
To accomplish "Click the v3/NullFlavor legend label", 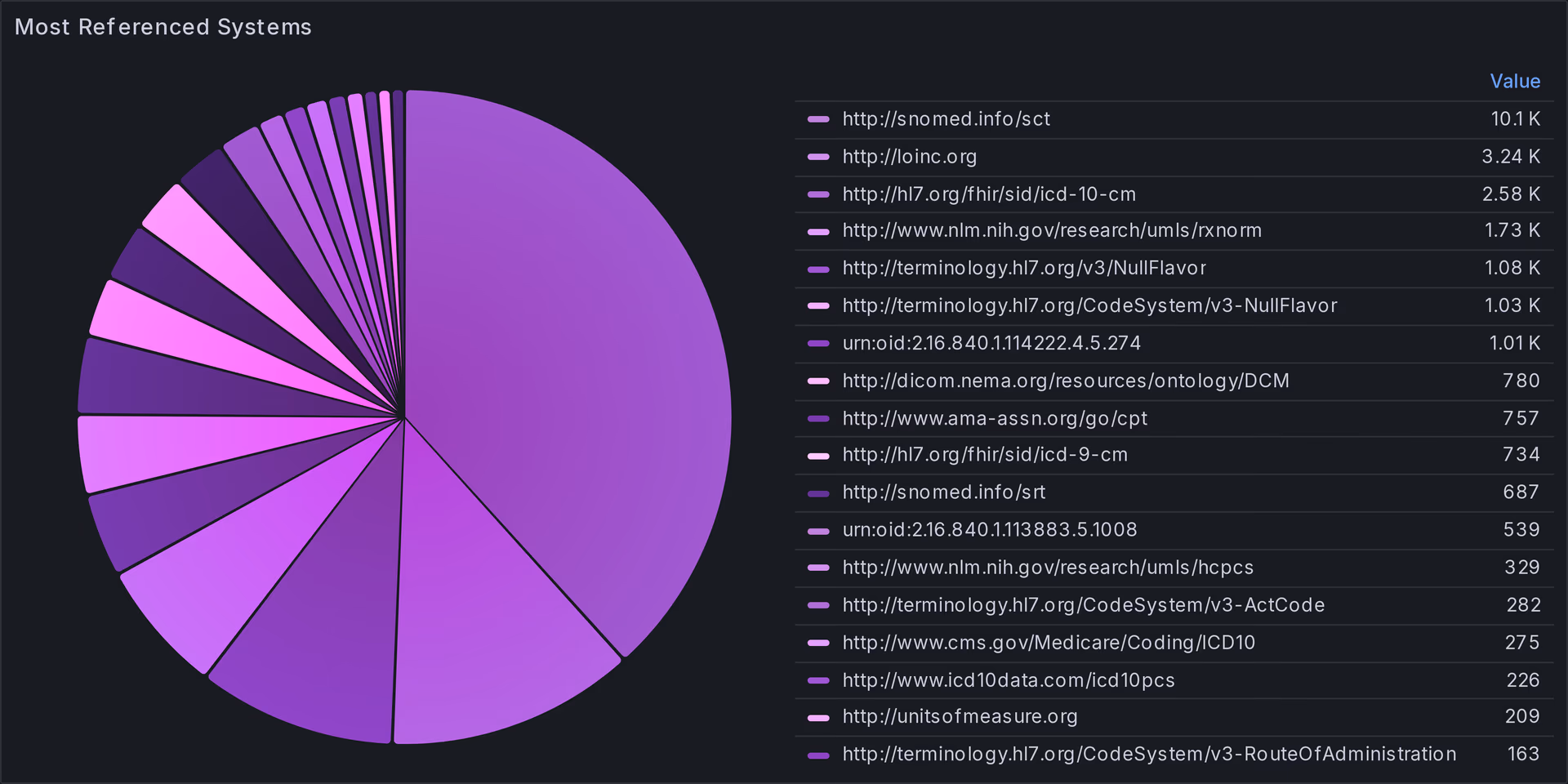I will pos(1023,268).
